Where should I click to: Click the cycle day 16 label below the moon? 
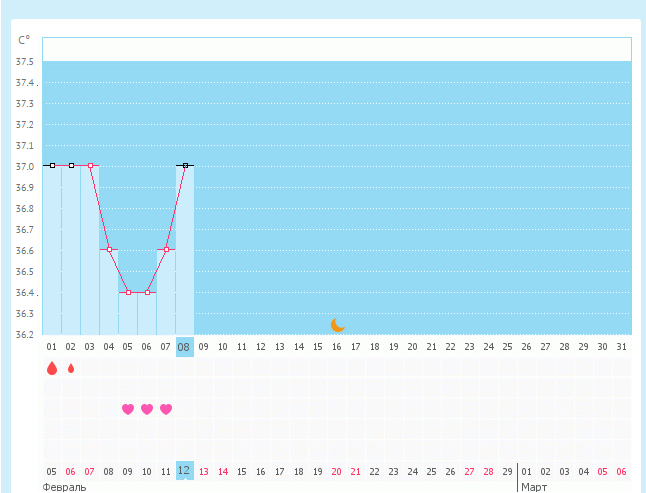pyautogui.click(x=336, y=347)
